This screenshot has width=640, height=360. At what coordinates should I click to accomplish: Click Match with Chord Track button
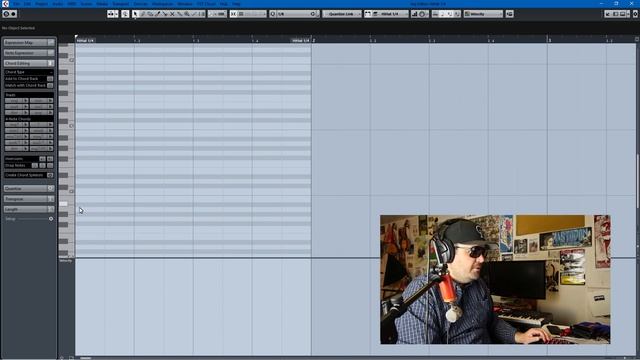(50, 86)
